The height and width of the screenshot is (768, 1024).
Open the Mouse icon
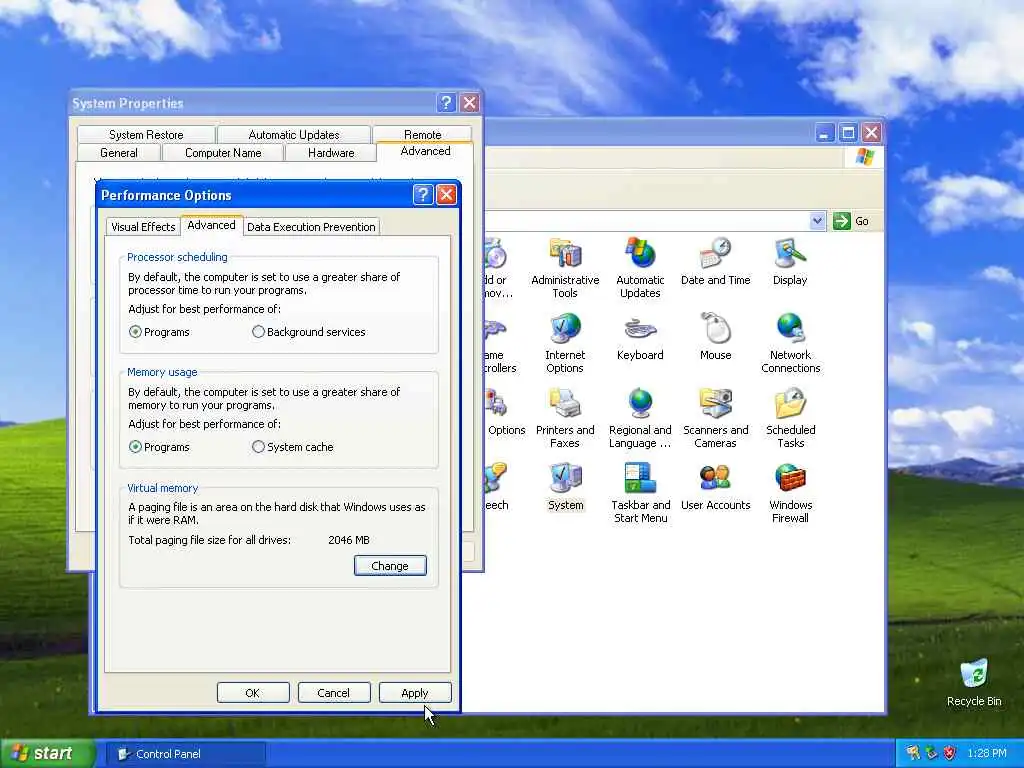pos(715,338)
